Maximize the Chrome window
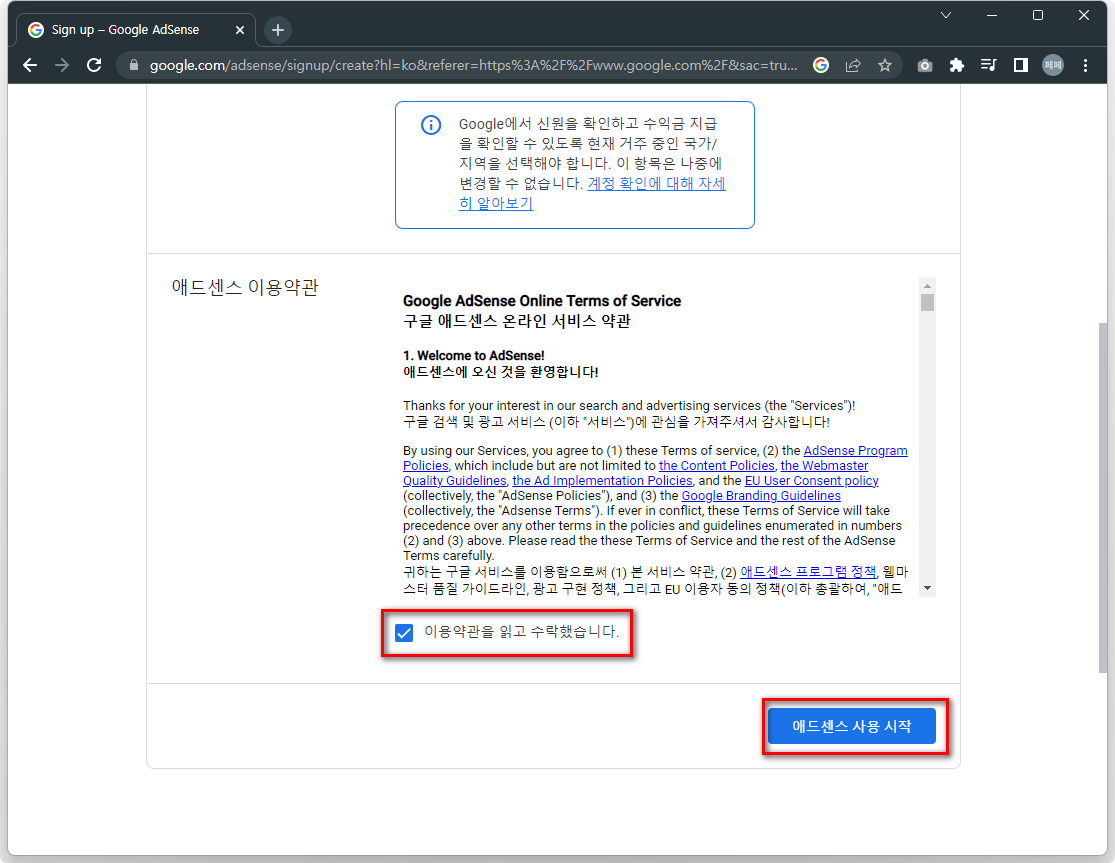 (1037, 15)
